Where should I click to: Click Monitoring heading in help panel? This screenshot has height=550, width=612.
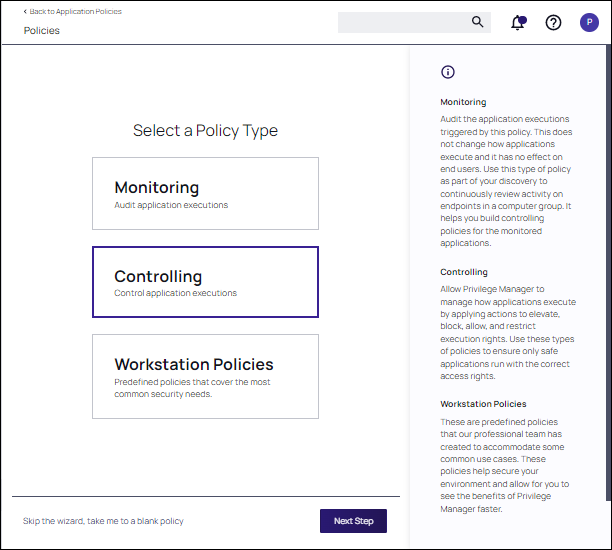[x=463, y=102]
